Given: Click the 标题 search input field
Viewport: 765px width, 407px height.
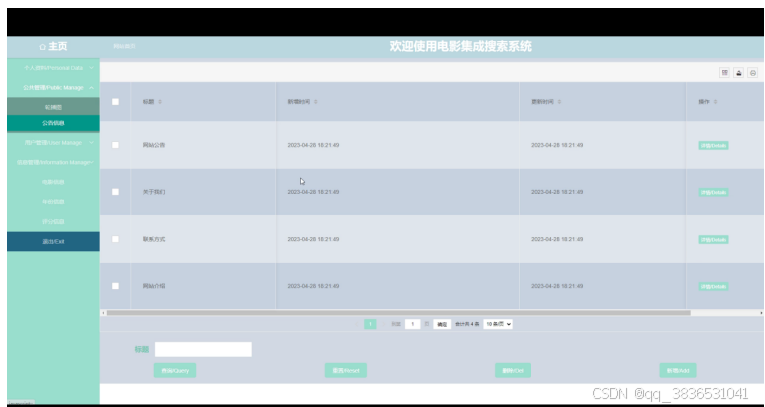Looking at the screenshot, I should point(203,349).
